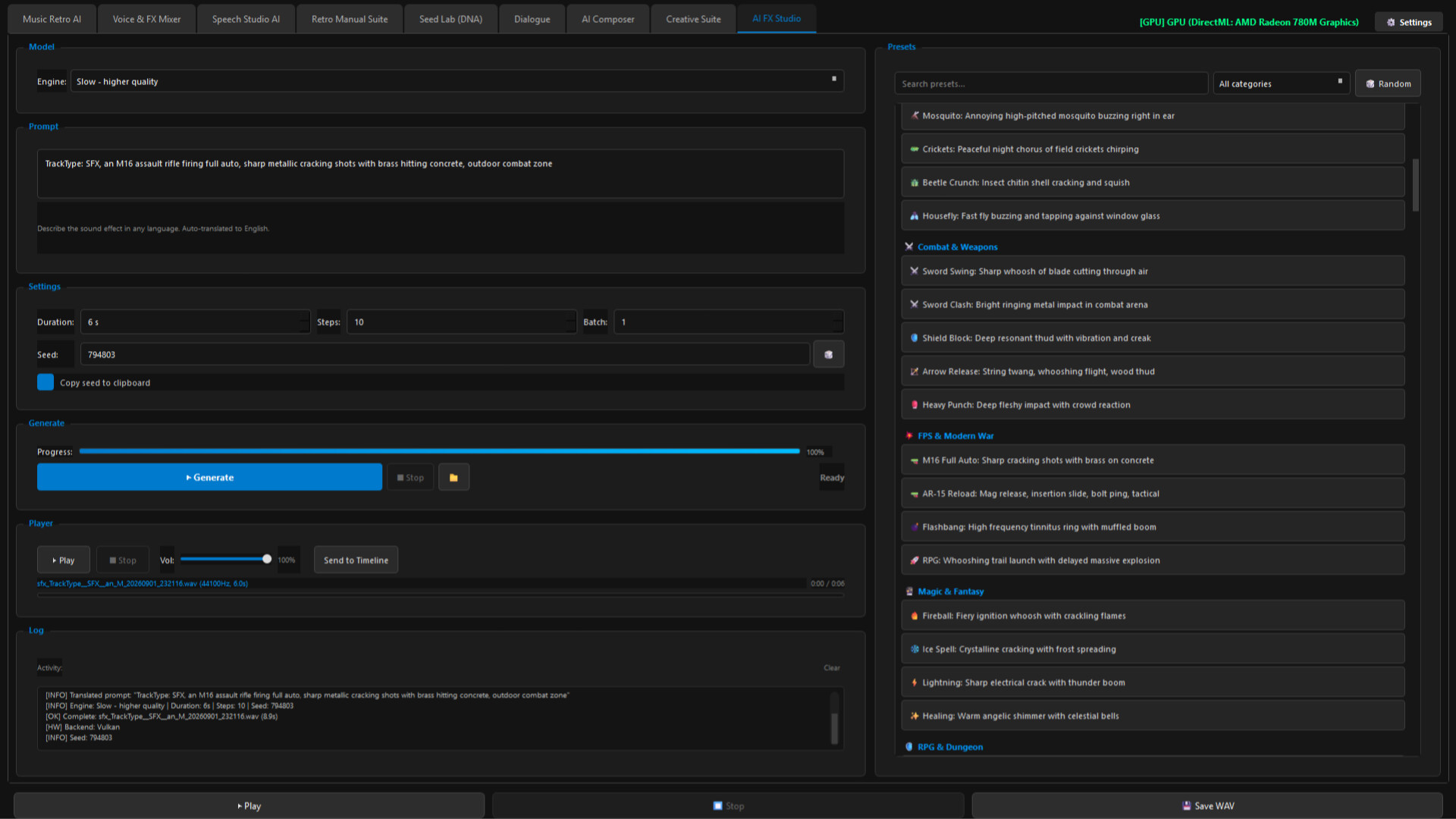Screen dimensions: 1456x819
Task: Select the Crickets preset
Action: pyautogui.click(x=1153, y=149)
